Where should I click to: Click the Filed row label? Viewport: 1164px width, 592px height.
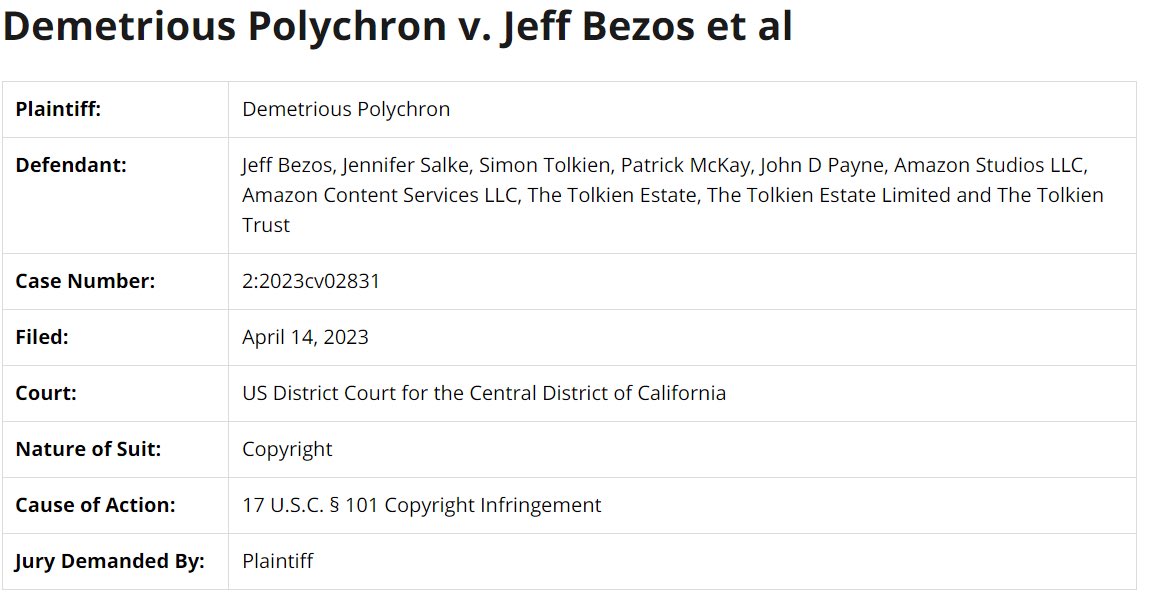click(x=41, y=337)
